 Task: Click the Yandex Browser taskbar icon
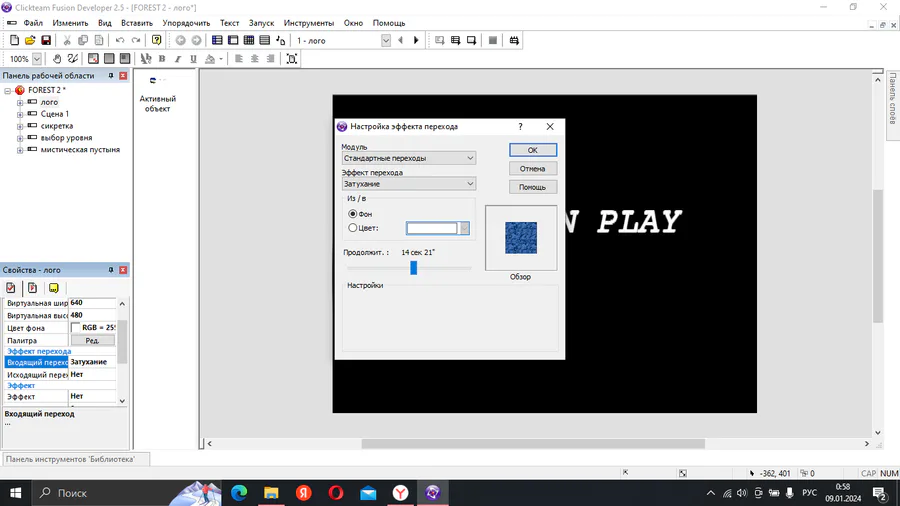coord(399,493)
